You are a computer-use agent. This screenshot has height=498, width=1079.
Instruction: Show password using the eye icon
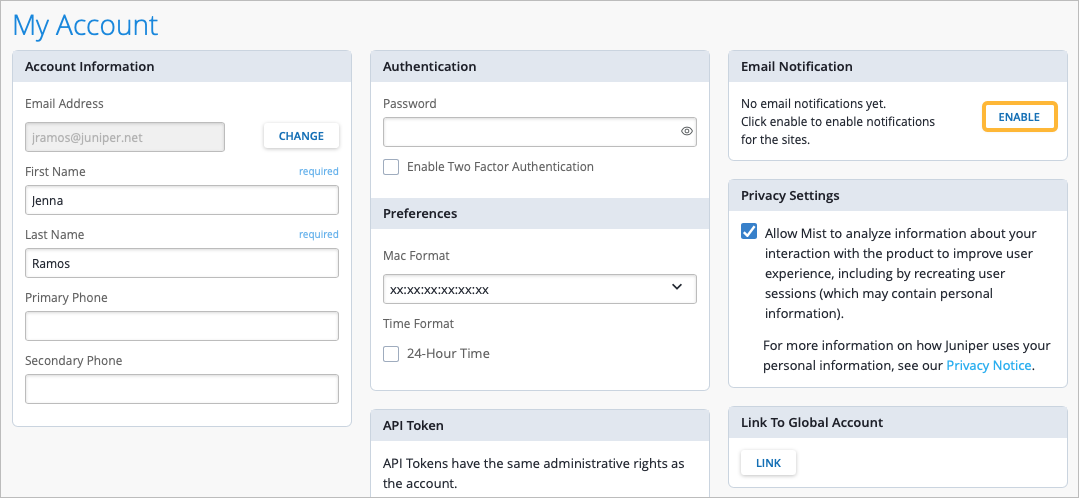pos(686,131)
